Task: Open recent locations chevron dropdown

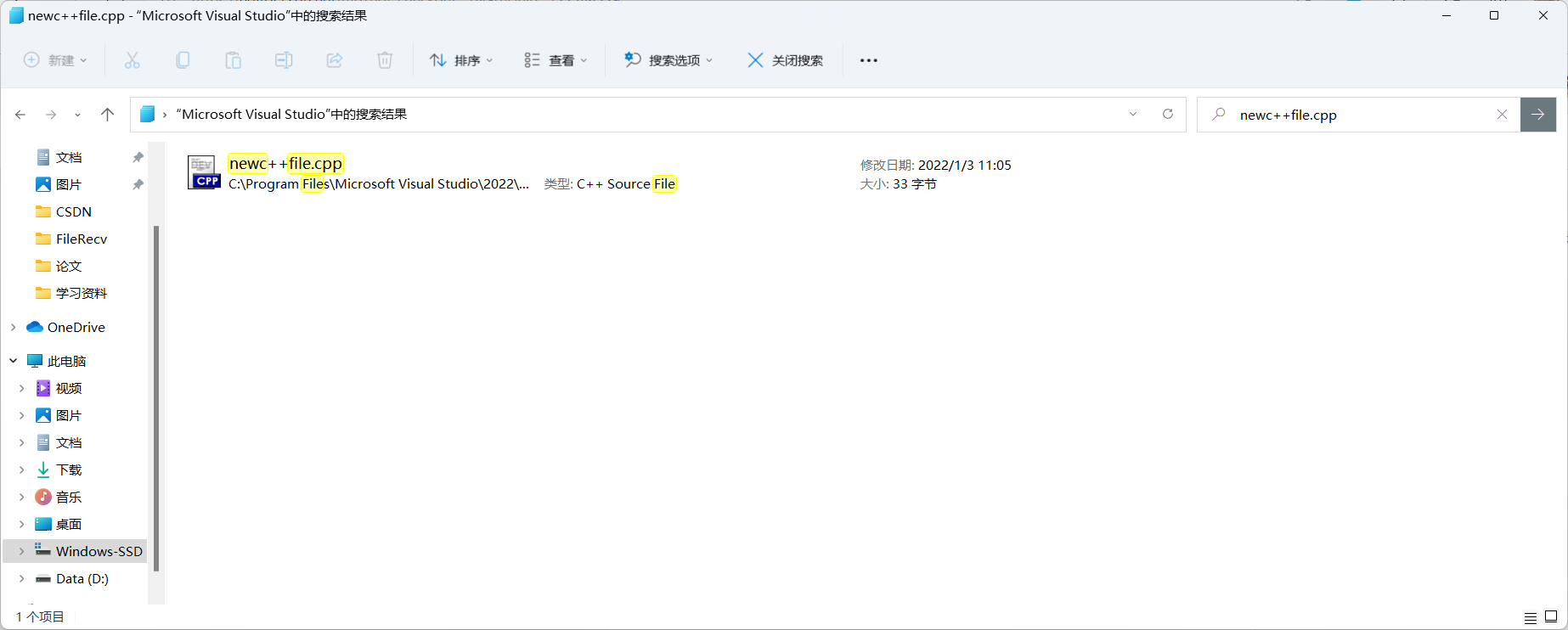Action: [x=77, y=115]
